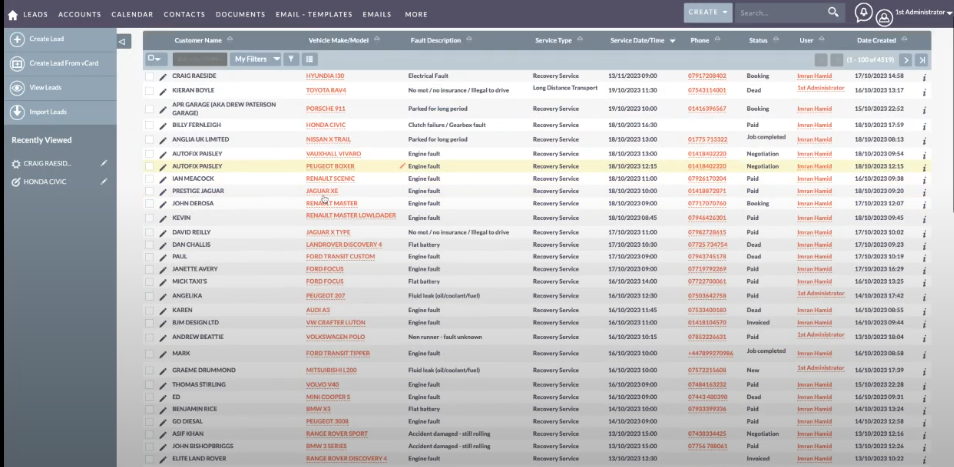Click the search magnifier icon
954x467 pixels.
(x=833, y=13)
